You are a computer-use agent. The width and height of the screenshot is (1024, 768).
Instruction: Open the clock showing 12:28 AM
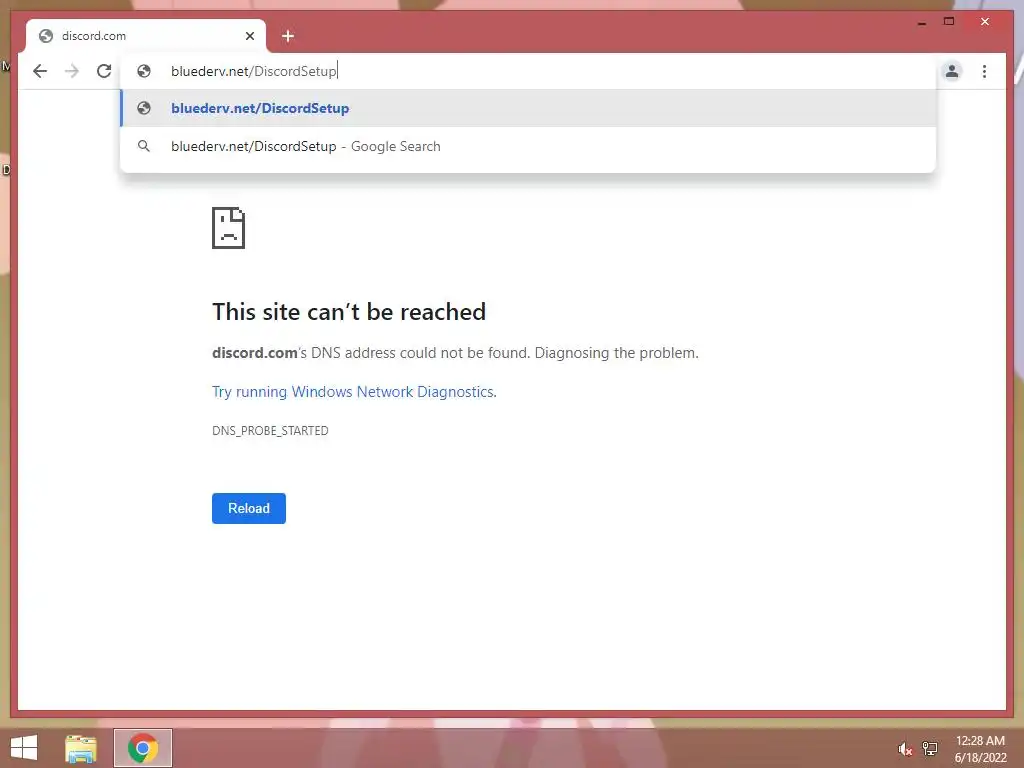(x=980, y=749)
